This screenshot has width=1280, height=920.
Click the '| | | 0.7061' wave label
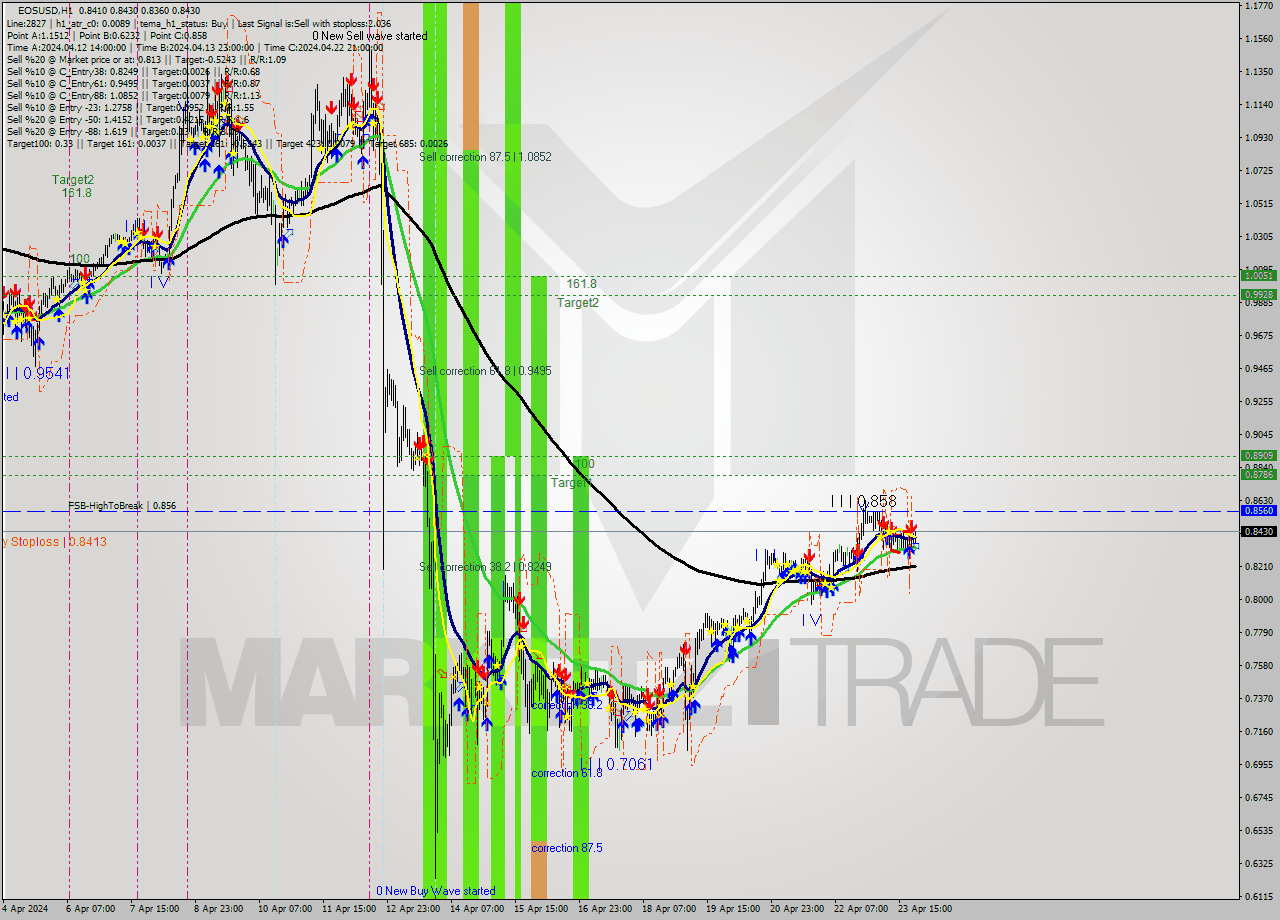point(621,765)
